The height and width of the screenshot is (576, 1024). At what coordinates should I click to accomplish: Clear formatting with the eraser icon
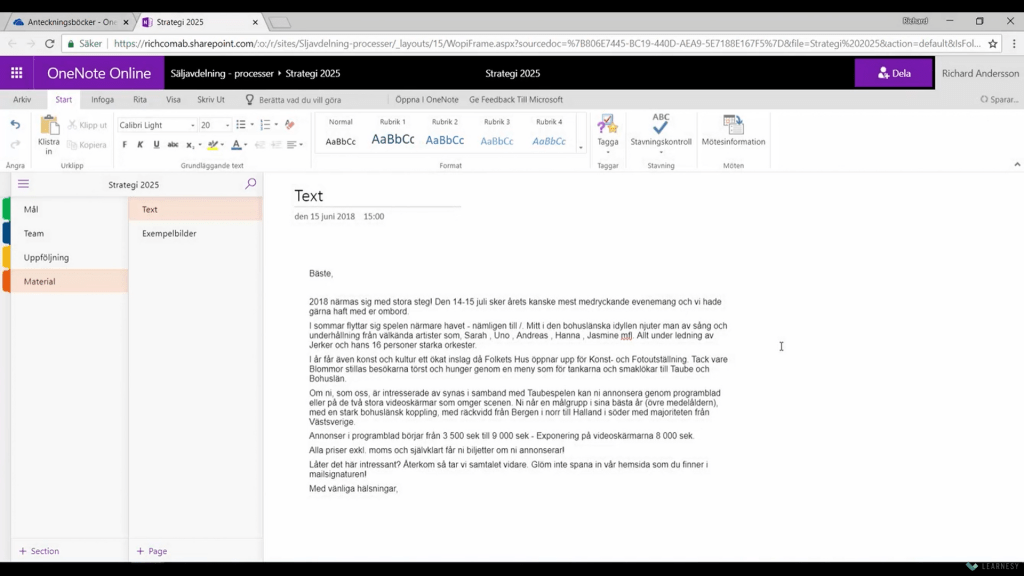pyautogui.click(x=289, y=125)
